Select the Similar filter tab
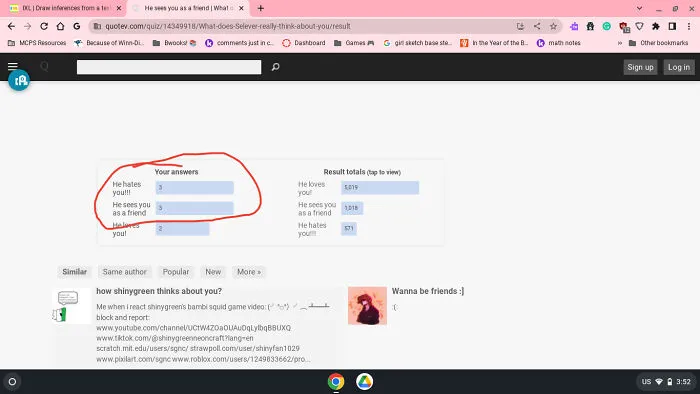700x394 pixels. (x=75, y=272)
